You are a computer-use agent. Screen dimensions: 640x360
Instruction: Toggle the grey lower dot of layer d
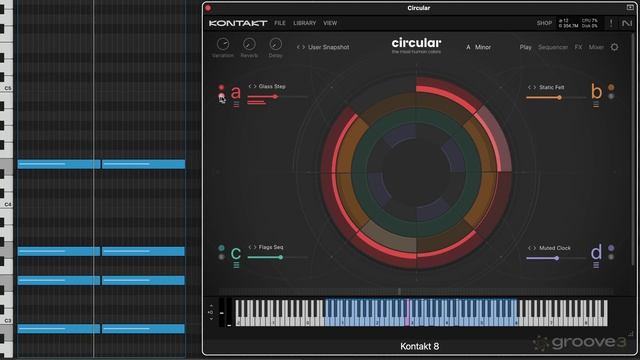[x=611, y=257]
